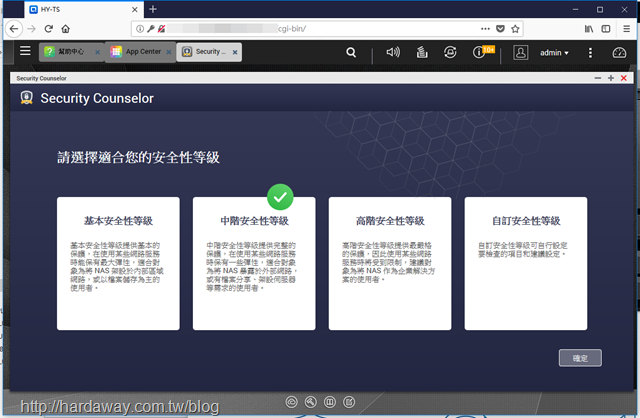Maximize the Security Counselor window with plus icon
The width and height of the screenshot is (640, 418).
[x=611, y=78]
